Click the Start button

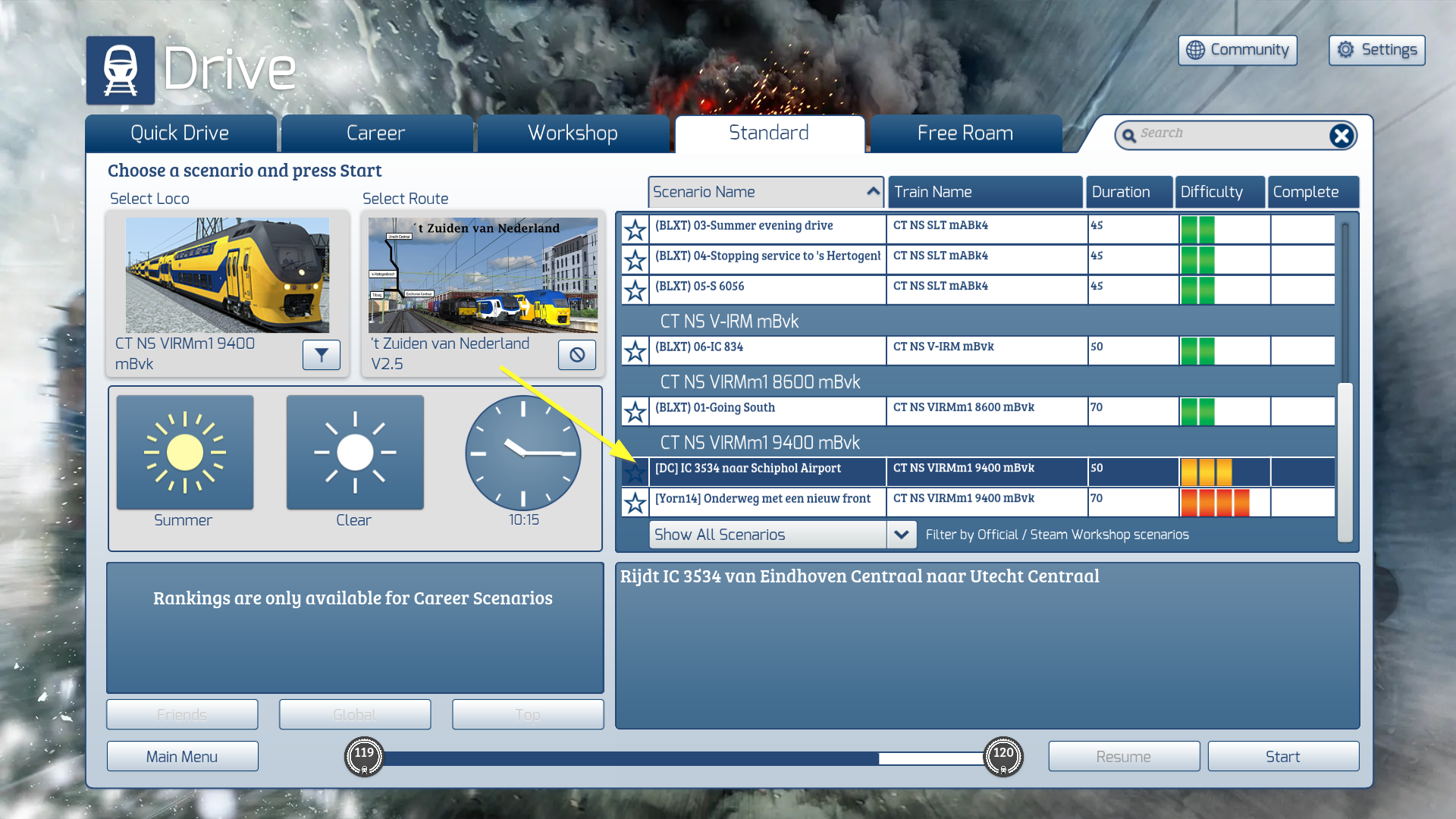pos(1283,757)
